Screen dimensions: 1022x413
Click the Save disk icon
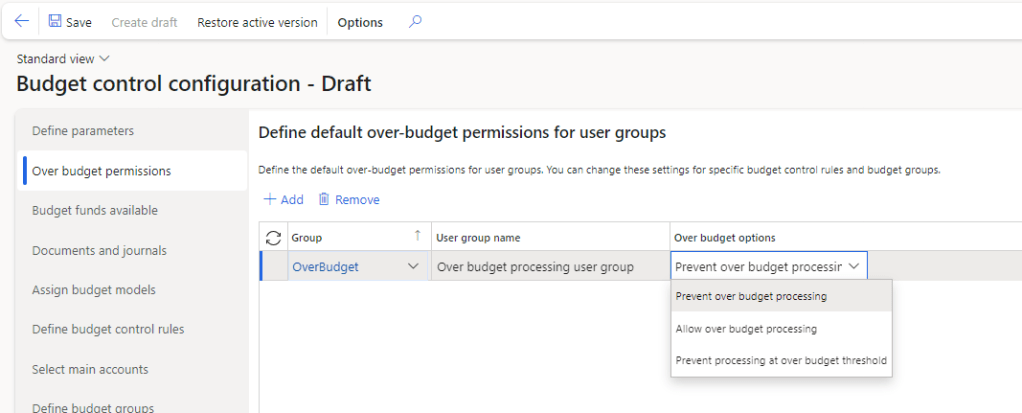[x=55, y=22]
